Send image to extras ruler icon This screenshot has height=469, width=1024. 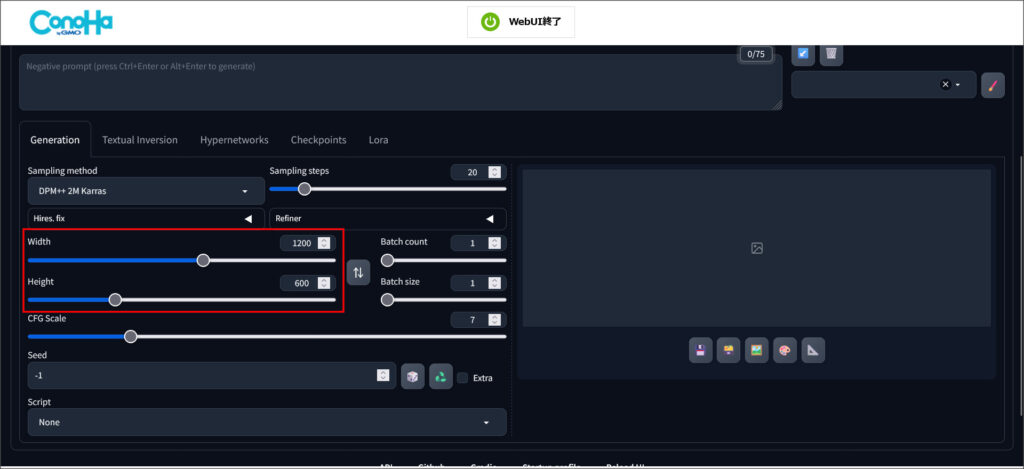click(x=813, y=350)
